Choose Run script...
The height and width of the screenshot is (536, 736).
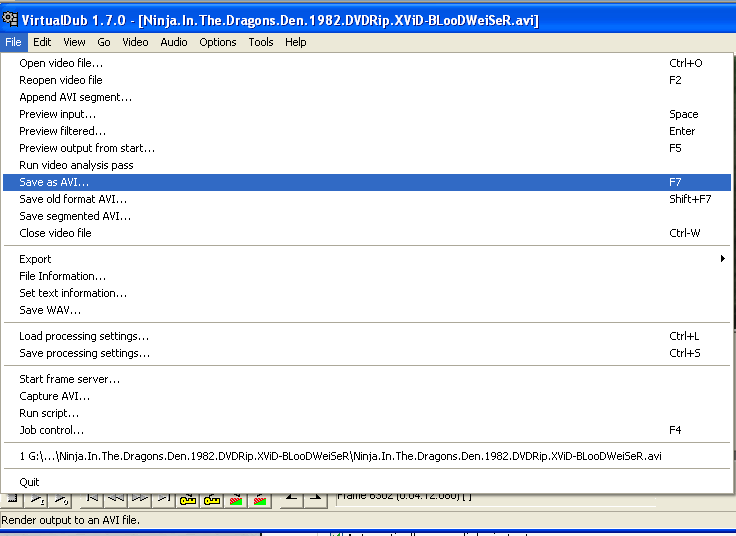point(367,413)
